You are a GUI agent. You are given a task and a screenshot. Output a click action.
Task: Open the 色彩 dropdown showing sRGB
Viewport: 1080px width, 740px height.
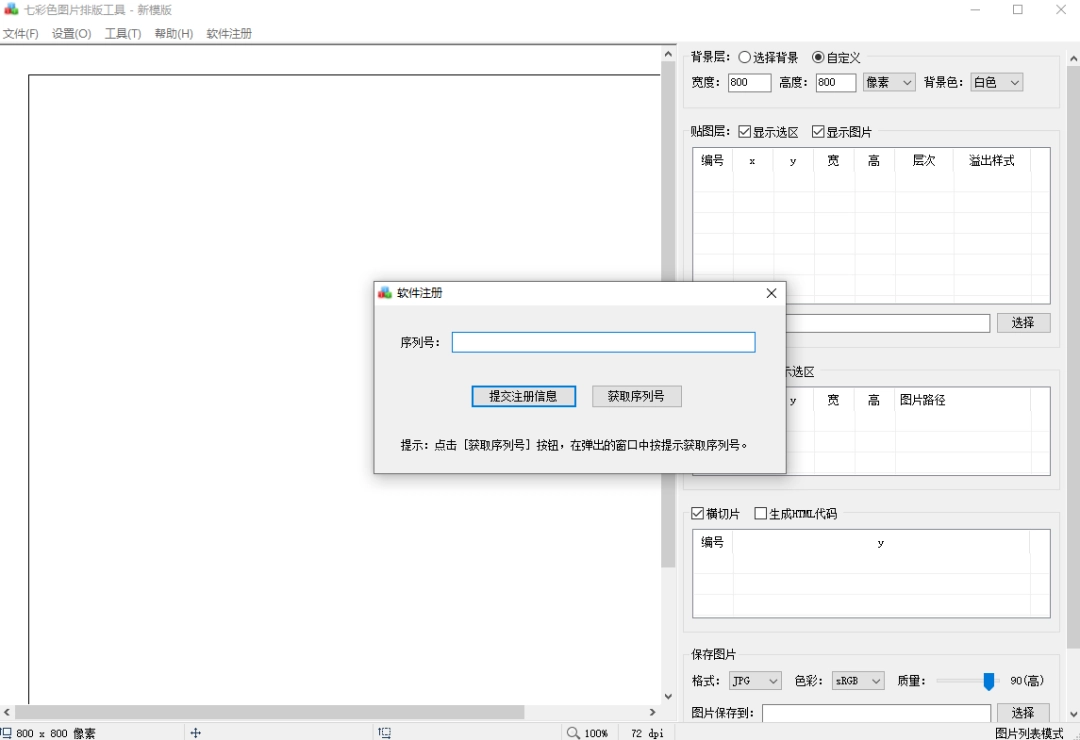coord(858,680)
